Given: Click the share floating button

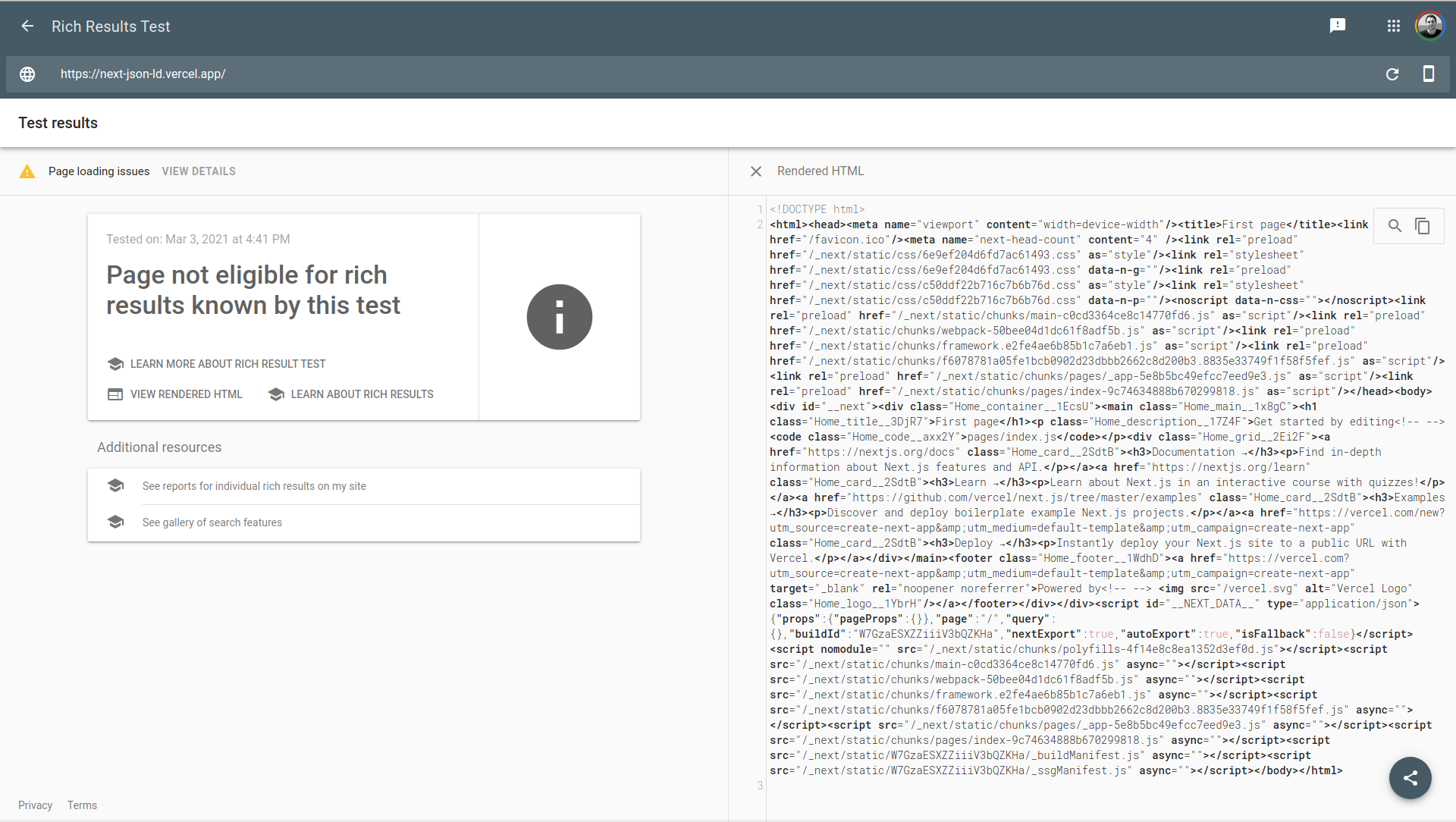Looking at the screenshot, I should 1410,778.
